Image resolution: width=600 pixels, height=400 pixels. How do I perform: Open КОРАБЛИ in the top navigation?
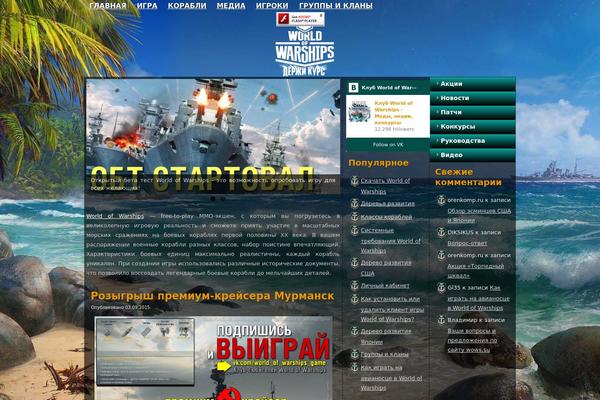click(187, 6)
